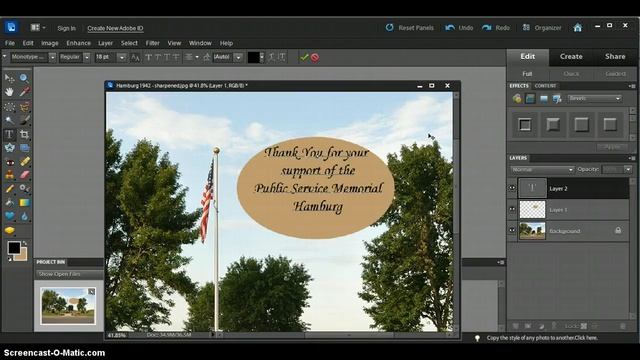Open the Bevels style category dropdown

(594, 98)
